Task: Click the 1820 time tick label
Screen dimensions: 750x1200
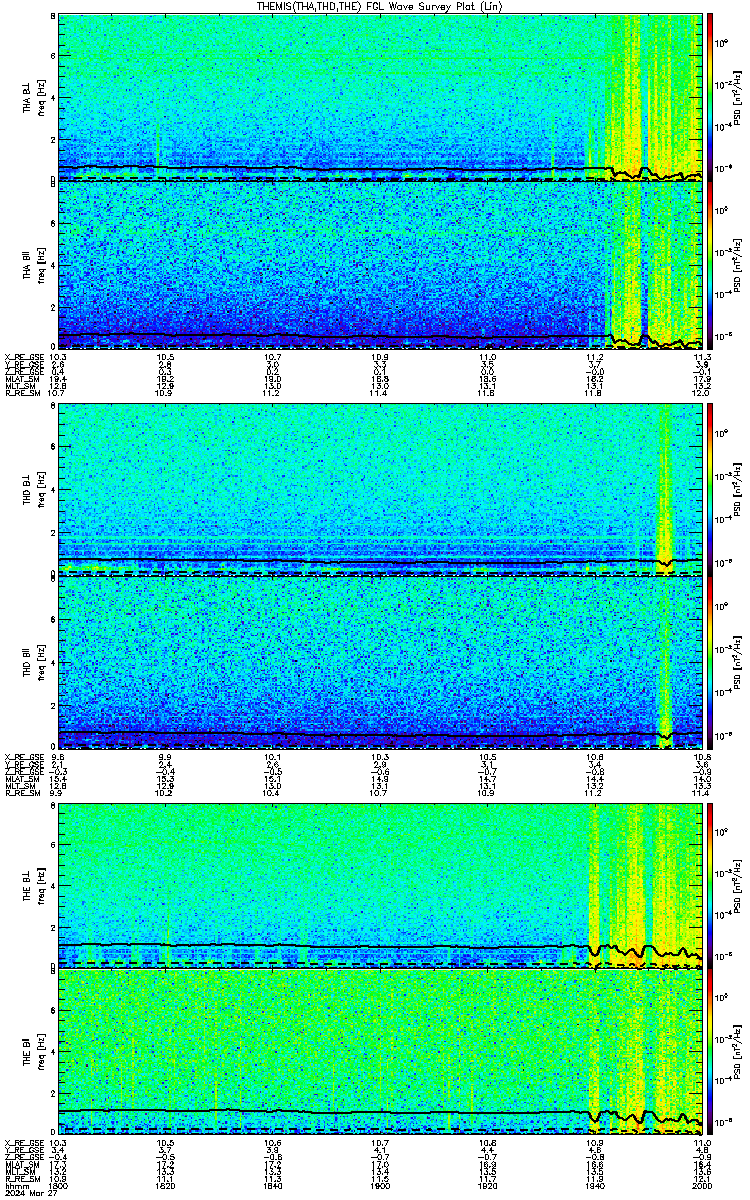Action: coord(166,1185)
